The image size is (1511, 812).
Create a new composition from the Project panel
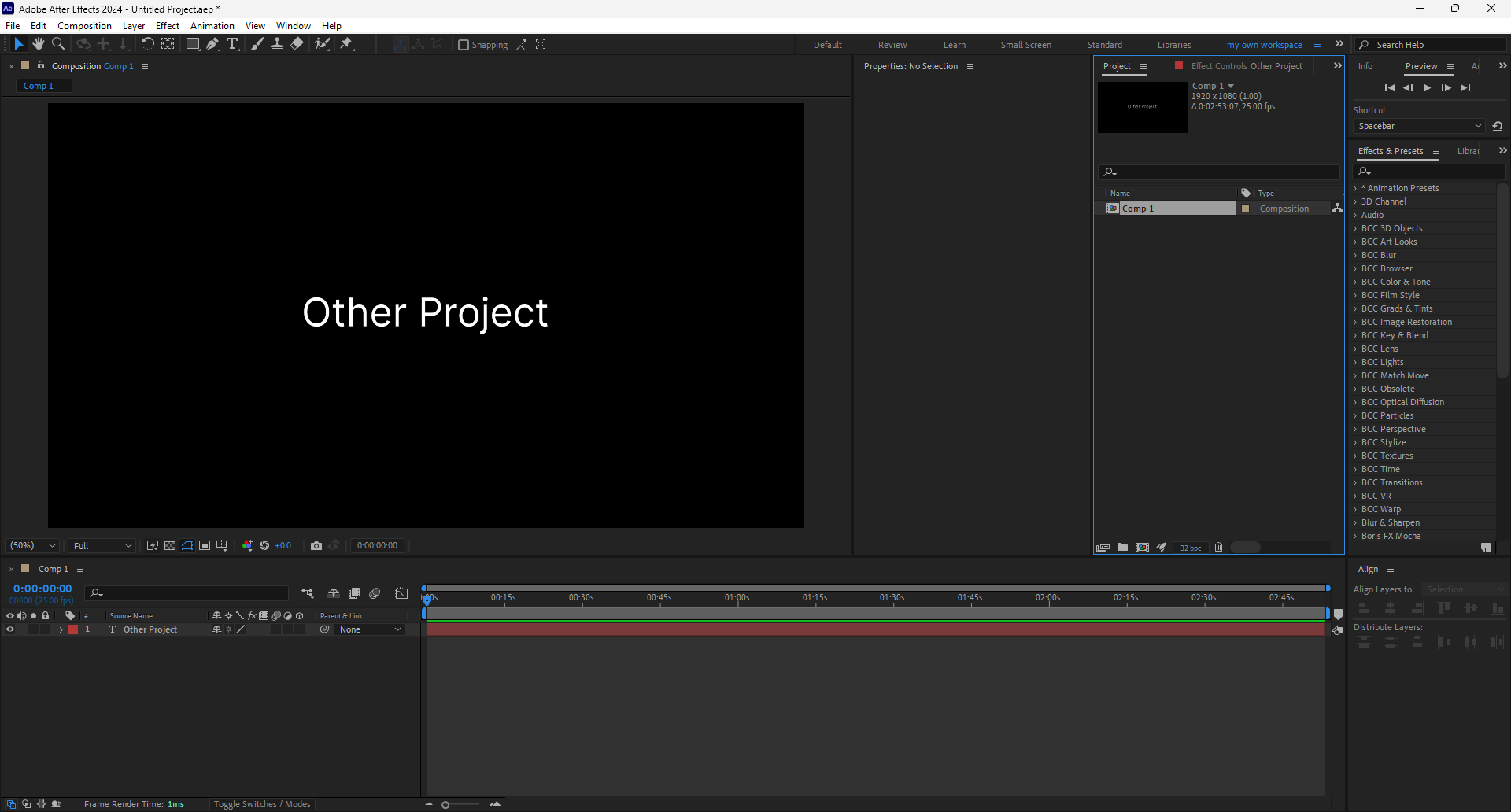coord(1142,548)
